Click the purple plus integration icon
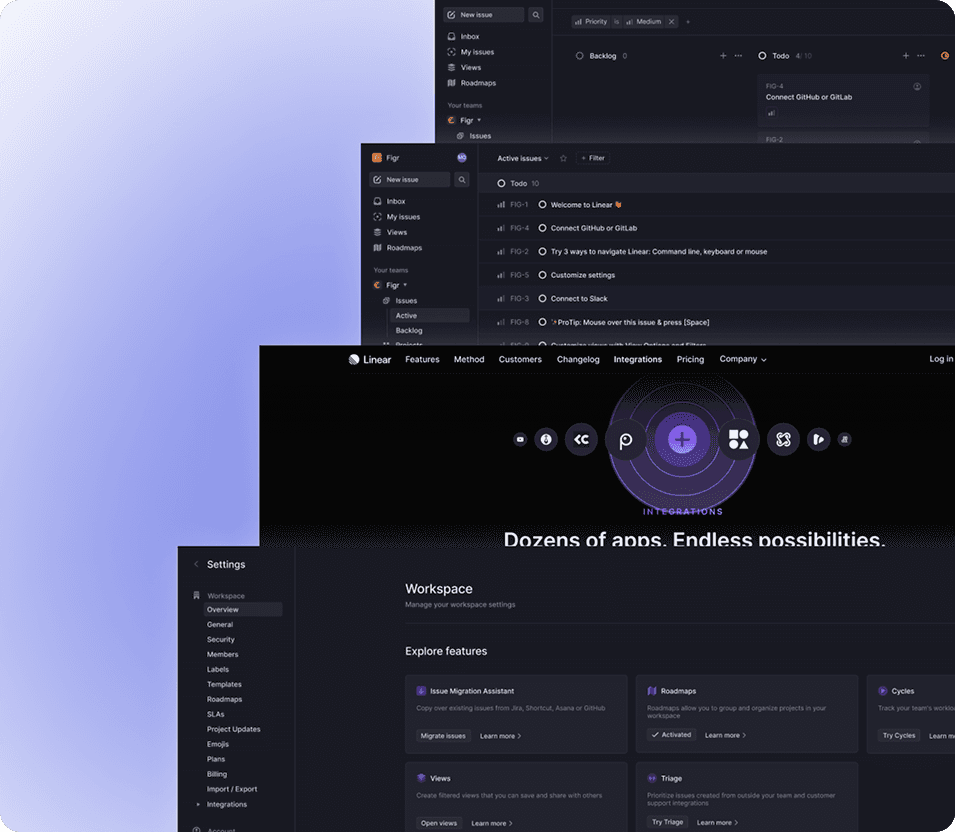The height and width of the screenshot is (832, 956). click(682, 439)
